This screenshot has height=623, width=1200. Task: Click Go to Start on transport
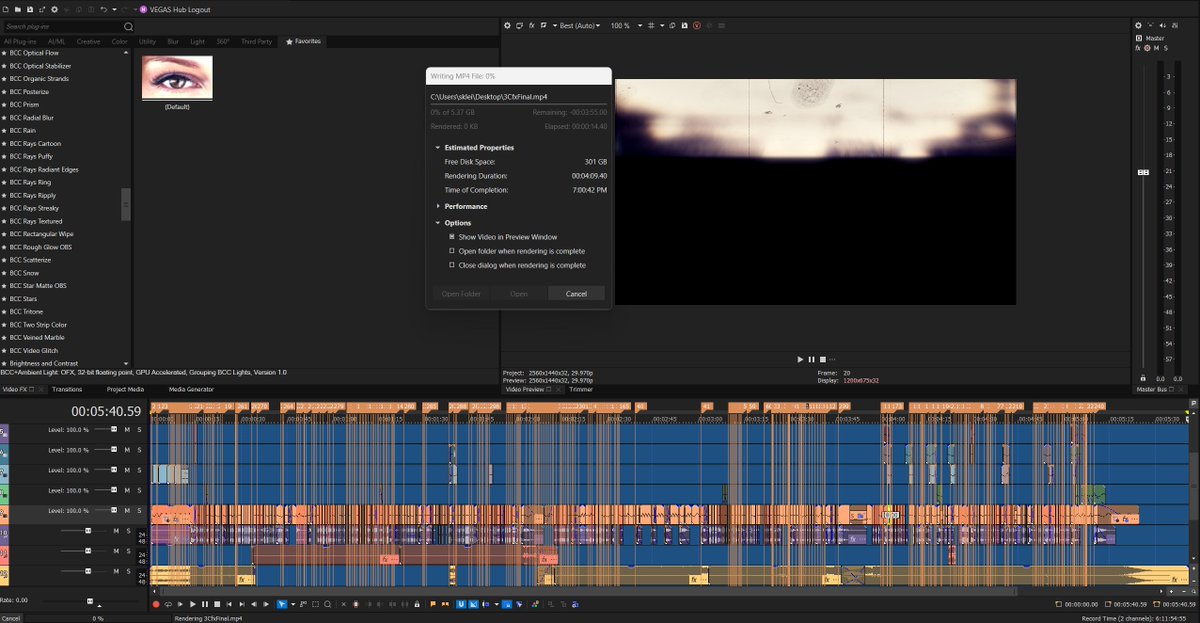coord(229,604)
